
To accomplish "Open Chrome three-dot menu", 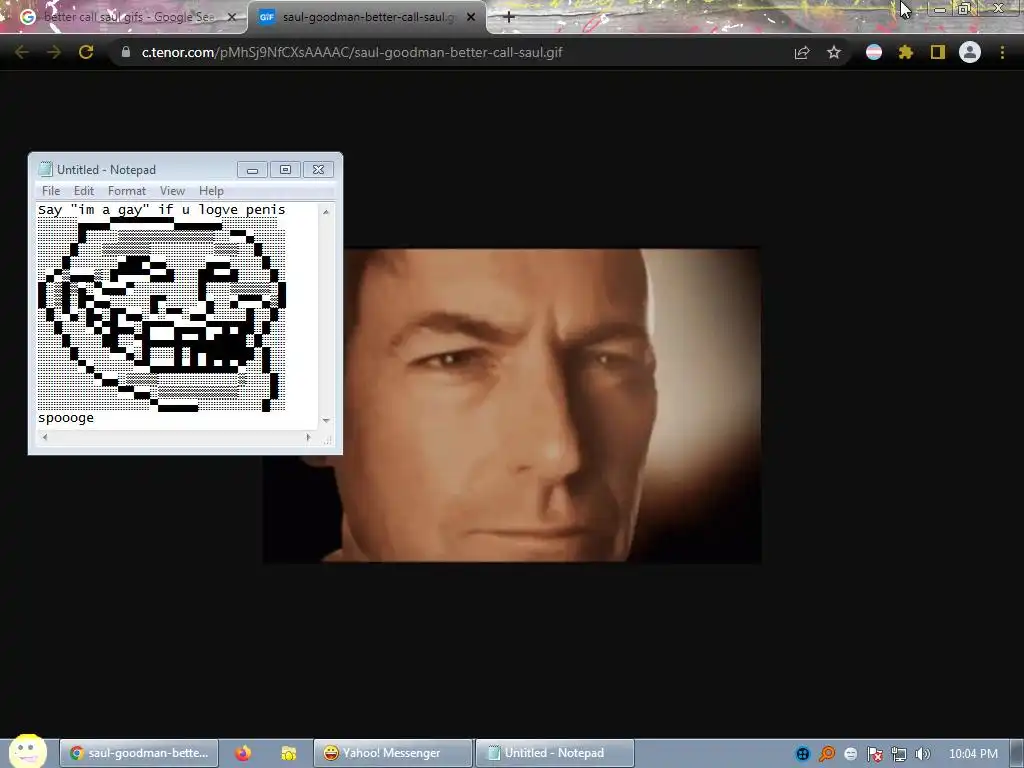I will (x=1002, y=52).
